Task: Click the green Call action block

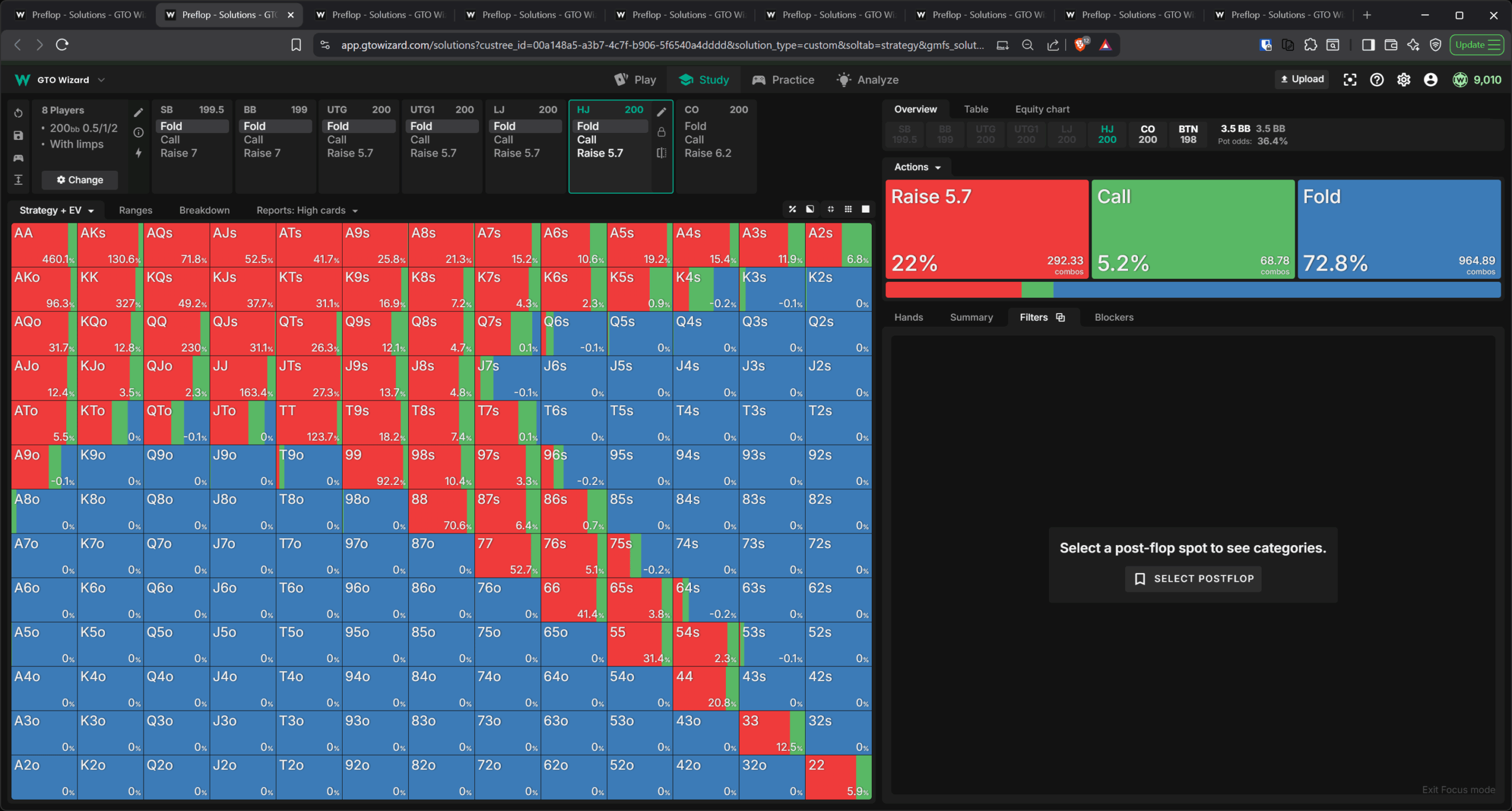Action: point(1192,229)
